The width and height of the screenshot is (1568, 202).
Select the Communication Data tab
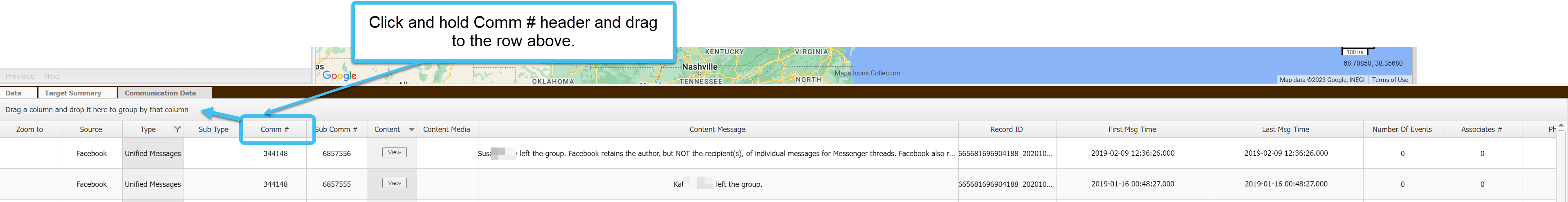pos(160,93)
